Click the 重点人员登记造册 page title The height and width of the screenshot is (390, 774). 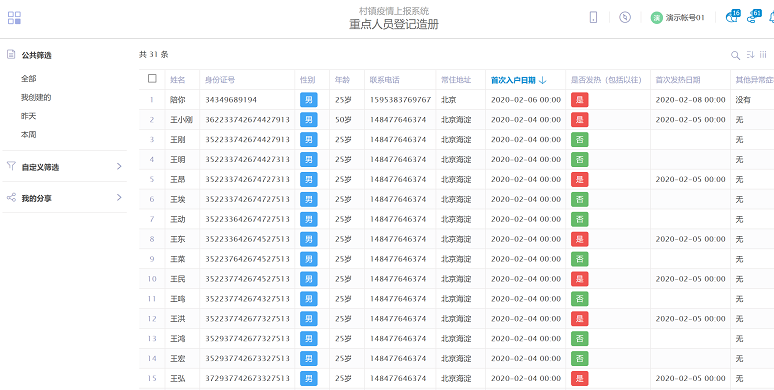pyautogui.click(x=393, y=25)
